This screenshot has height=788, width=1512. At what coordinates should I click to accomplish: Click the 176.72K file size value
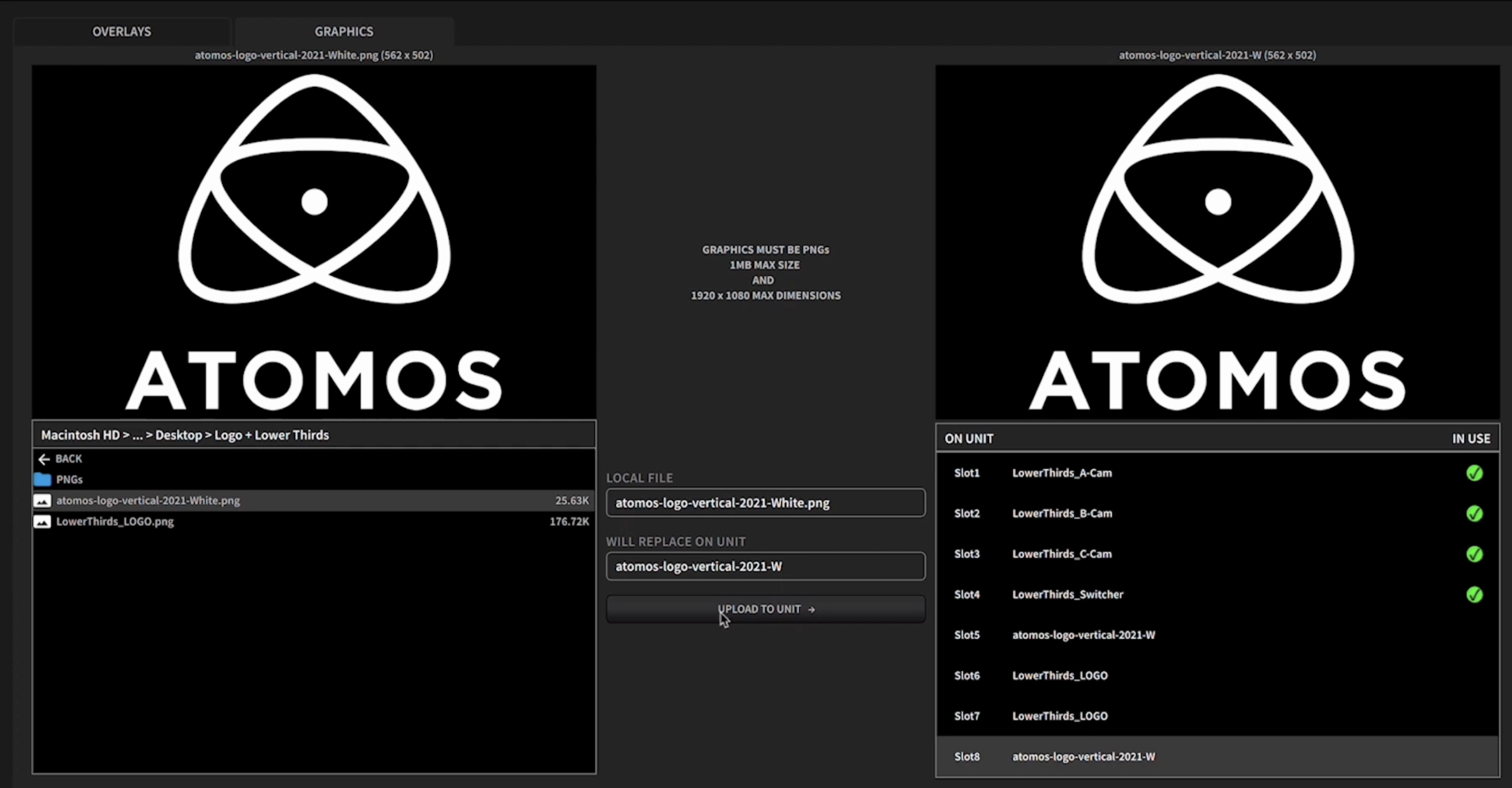pyautogui.click(x=569, y=521)
